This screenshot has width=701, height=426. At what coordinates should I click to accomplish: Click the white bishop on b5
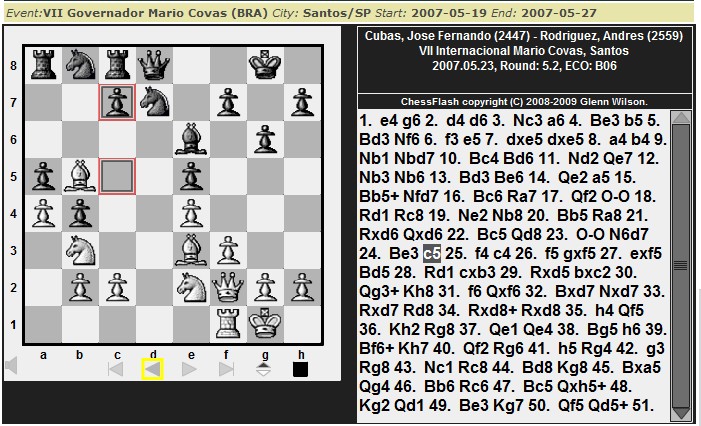[x=79, y=178]
